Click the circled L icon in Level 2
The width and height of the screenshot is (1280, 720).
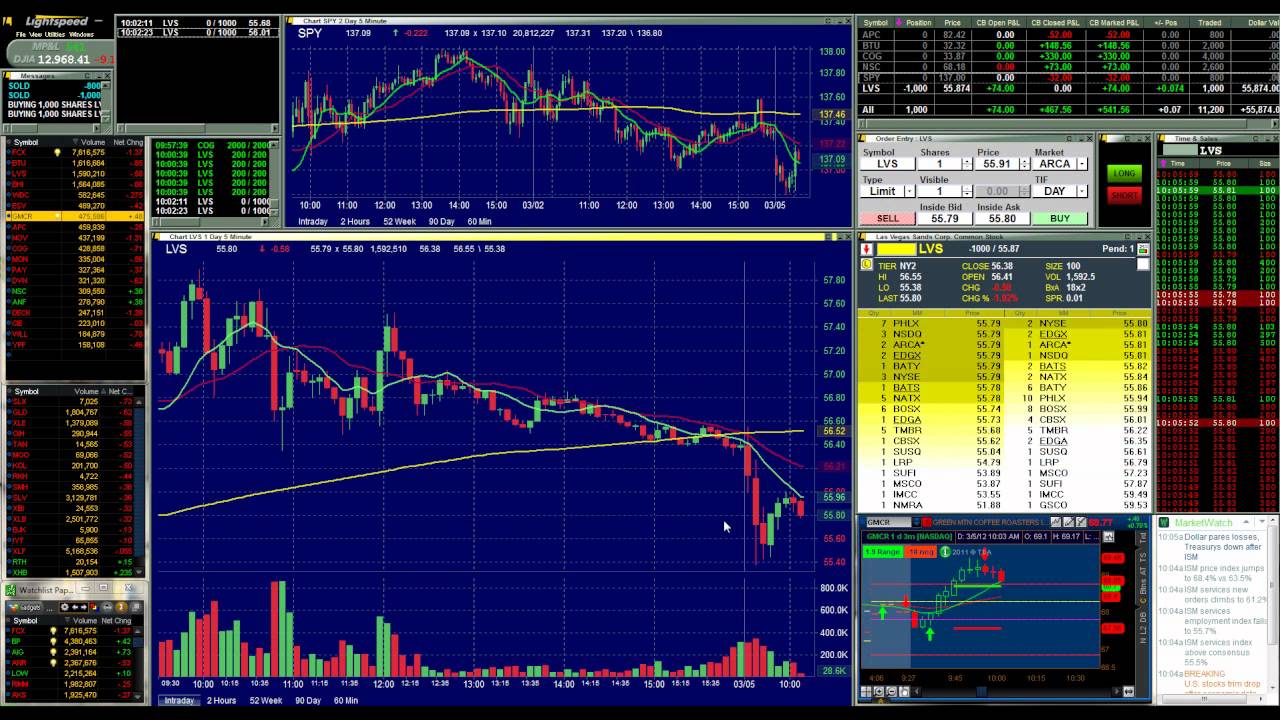point(866,264)
